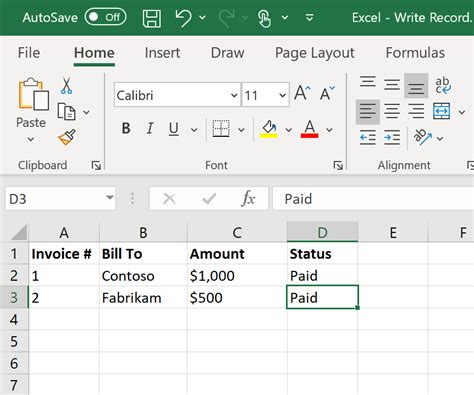The width and height of the screenshot is (474, 395).
Task: Click the Undo arrow icon
Action: coord(183,18)
